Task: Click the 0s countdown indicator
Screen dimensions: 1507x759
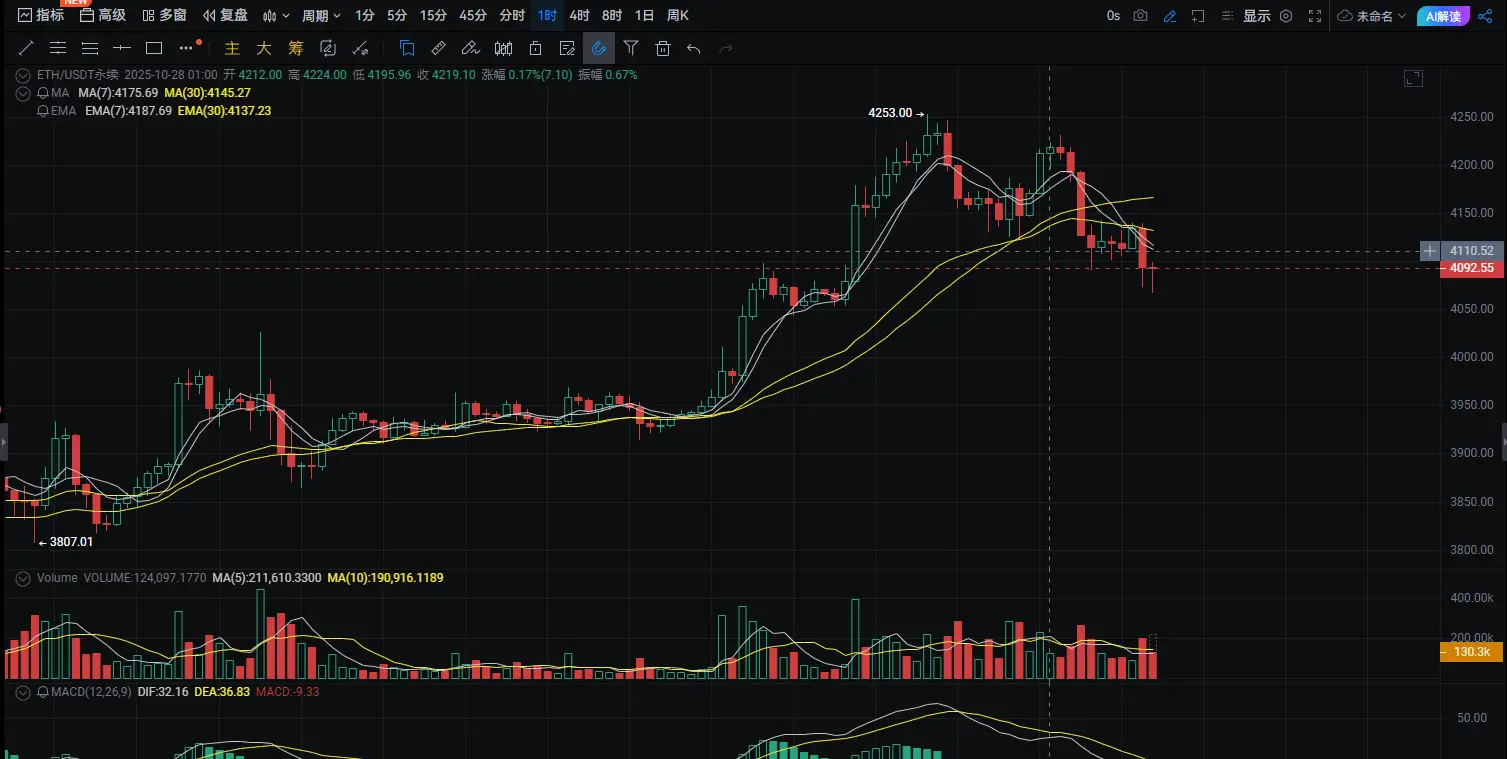Action: (x=1113, y=15)
